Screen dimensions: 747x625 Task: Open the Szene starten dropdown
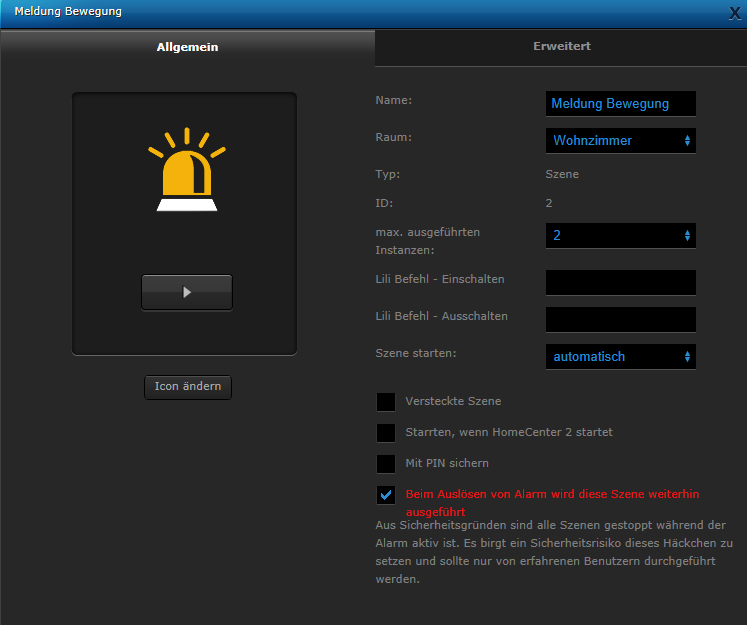(x=620, y=357)
